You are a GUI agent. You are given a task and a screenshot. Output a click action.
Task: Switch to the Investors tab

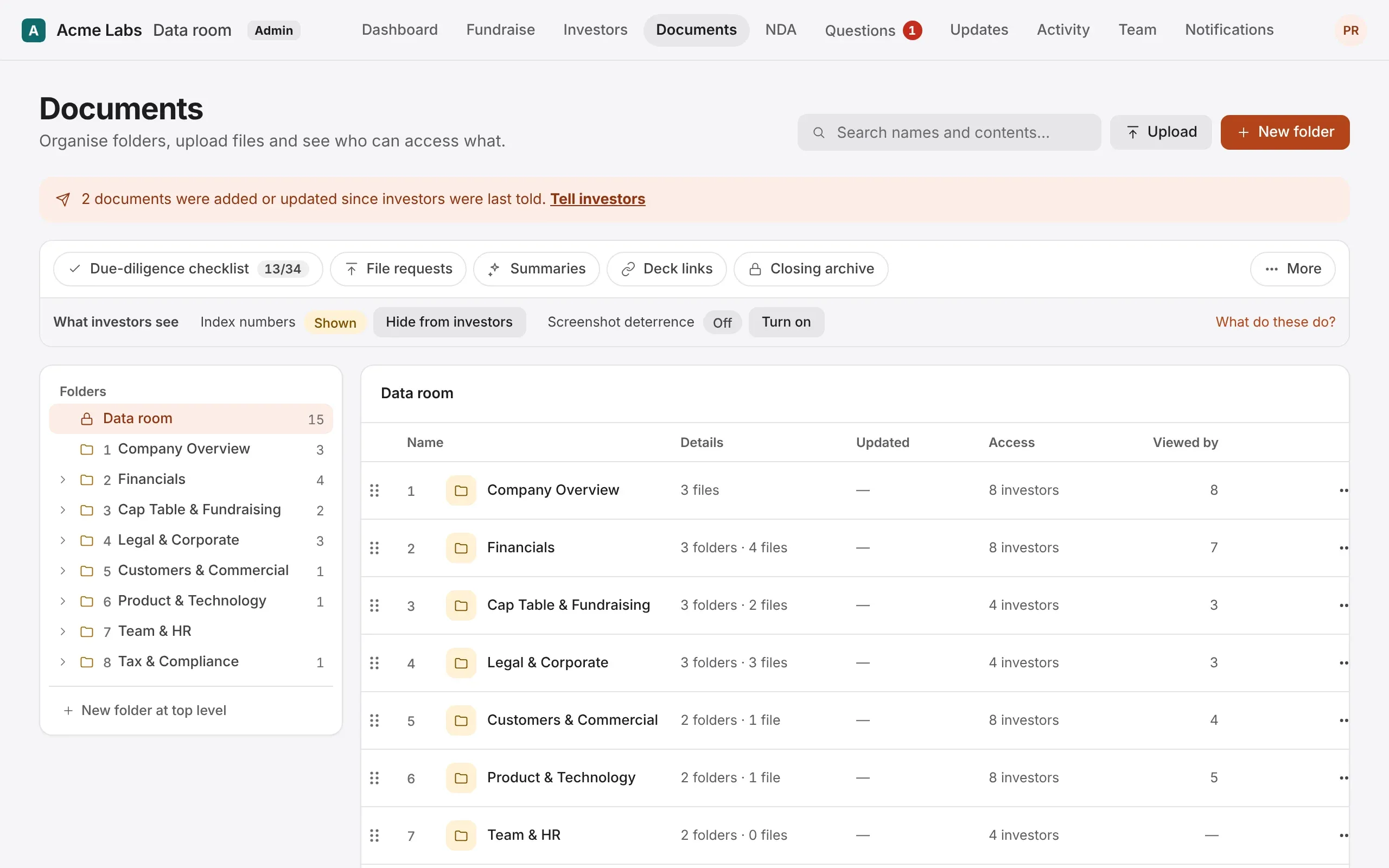(x=595, y=30)
